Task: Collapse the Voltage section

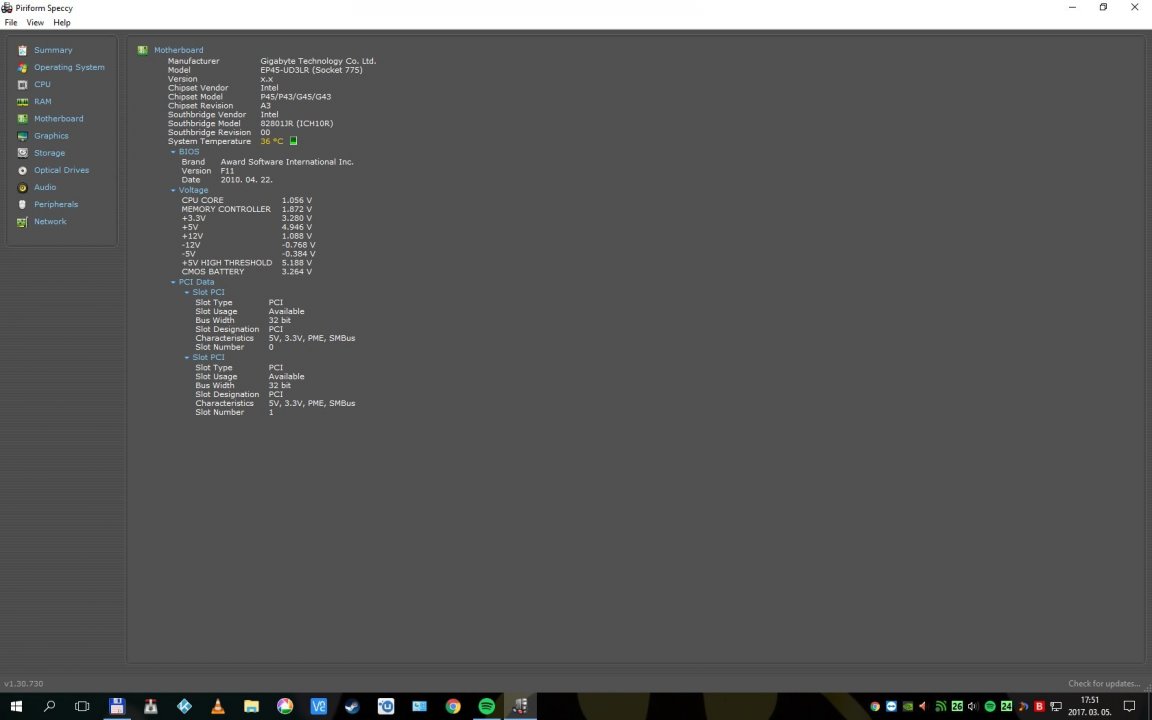Action: point(173,190)
